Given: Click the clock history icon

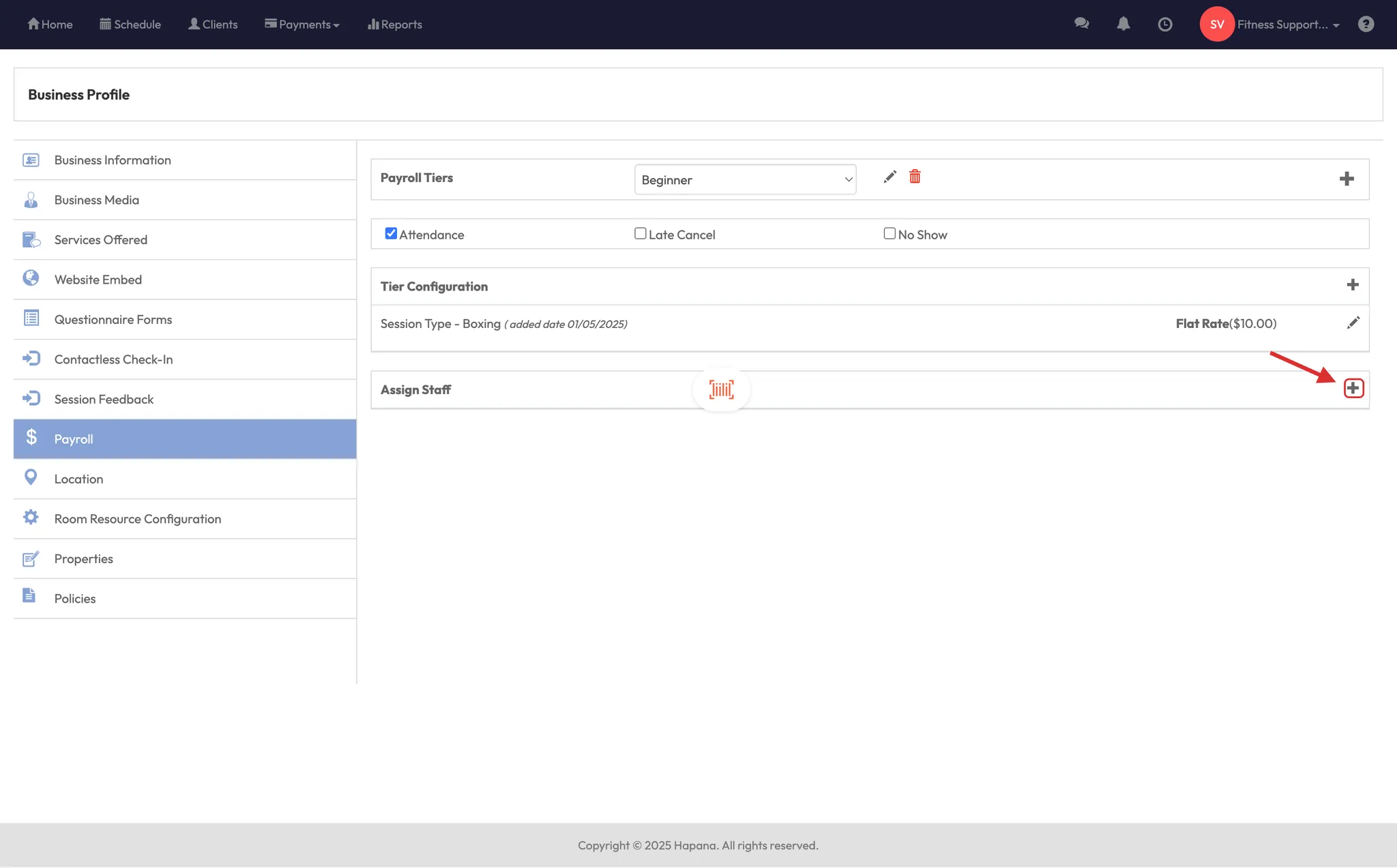Looking at the screenshot, I should tap(1165, 25).
